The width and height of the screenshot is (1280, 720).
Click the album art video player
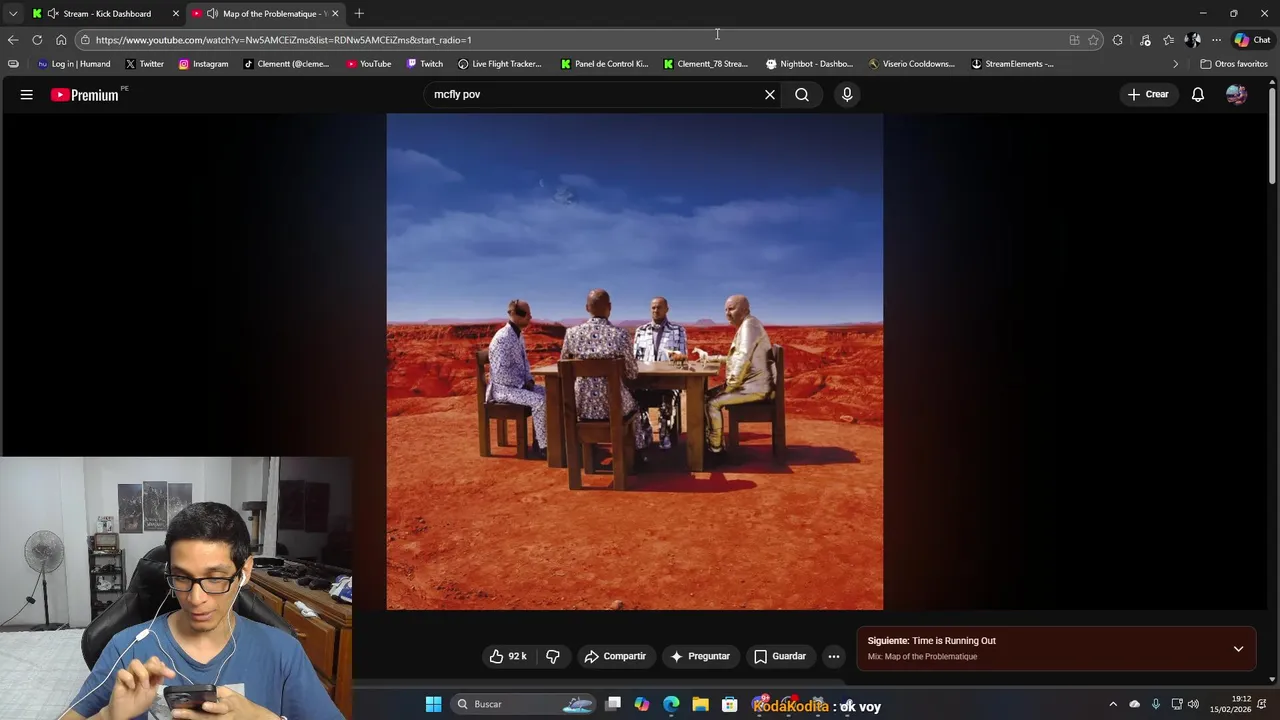(x=635, y=361)
